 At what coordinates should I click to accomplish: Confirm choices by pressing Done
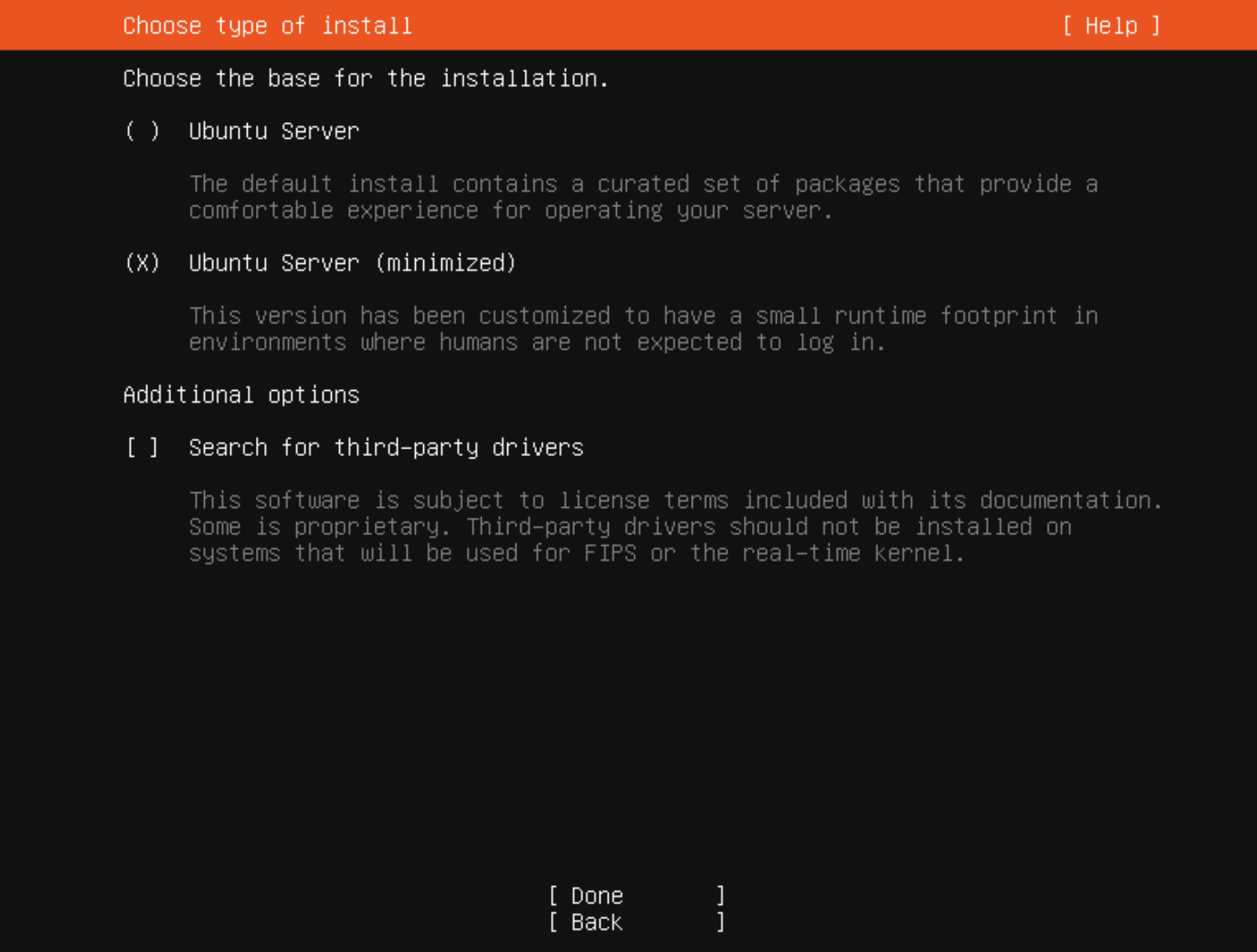click(x=634, y=895)
